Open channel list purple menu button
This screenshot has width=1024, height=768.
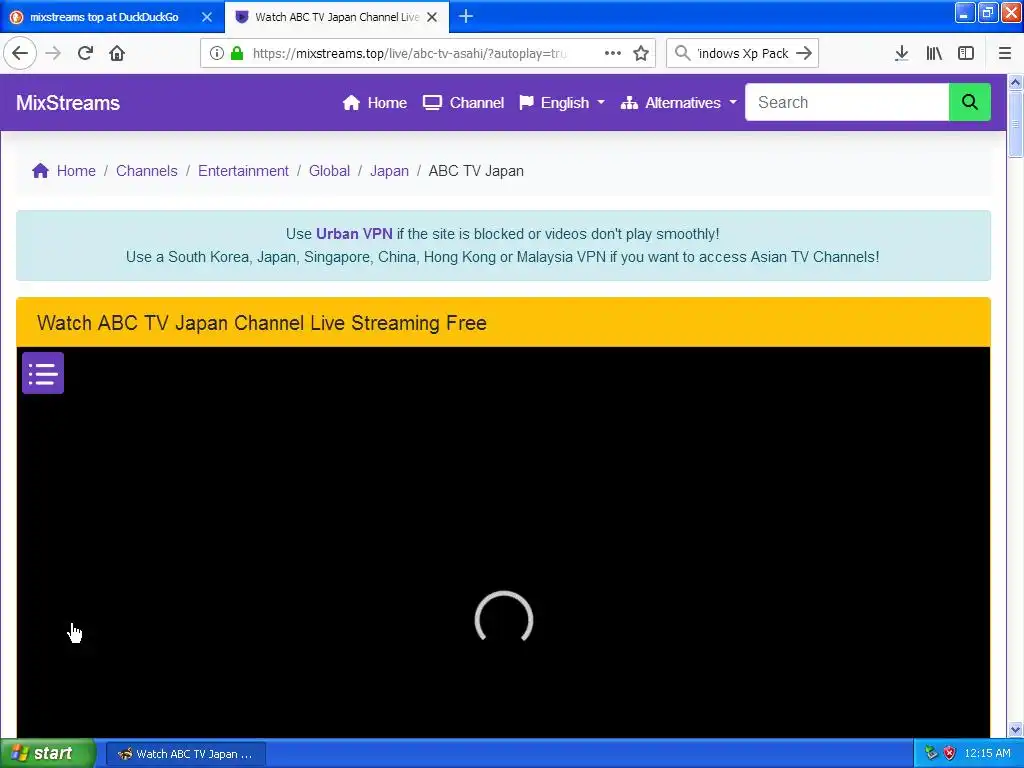[x=43, y=373]
